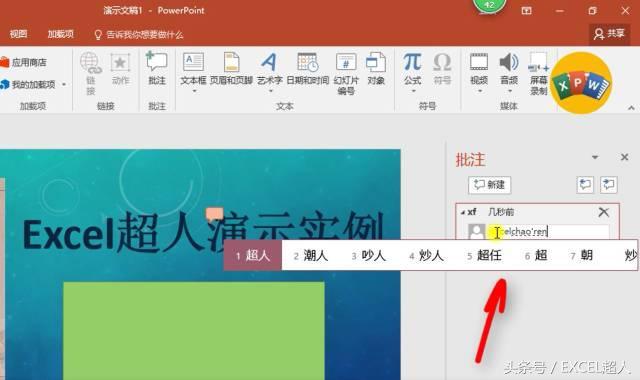Screen dimensions: 640x380
Task: Delete the xf comment with X
Action: point(603,212)
